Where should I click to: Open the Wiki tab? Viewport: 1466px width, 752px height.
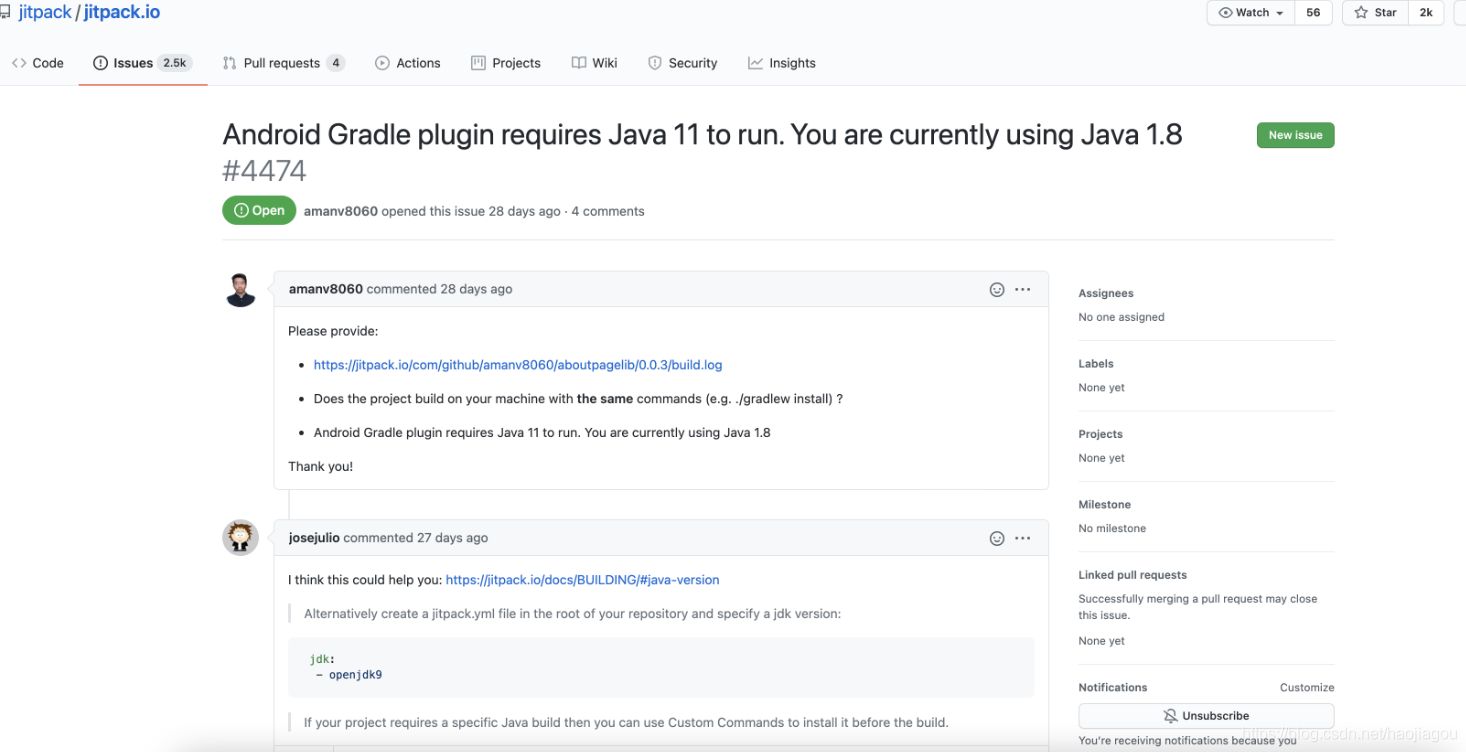coord(594,63)
